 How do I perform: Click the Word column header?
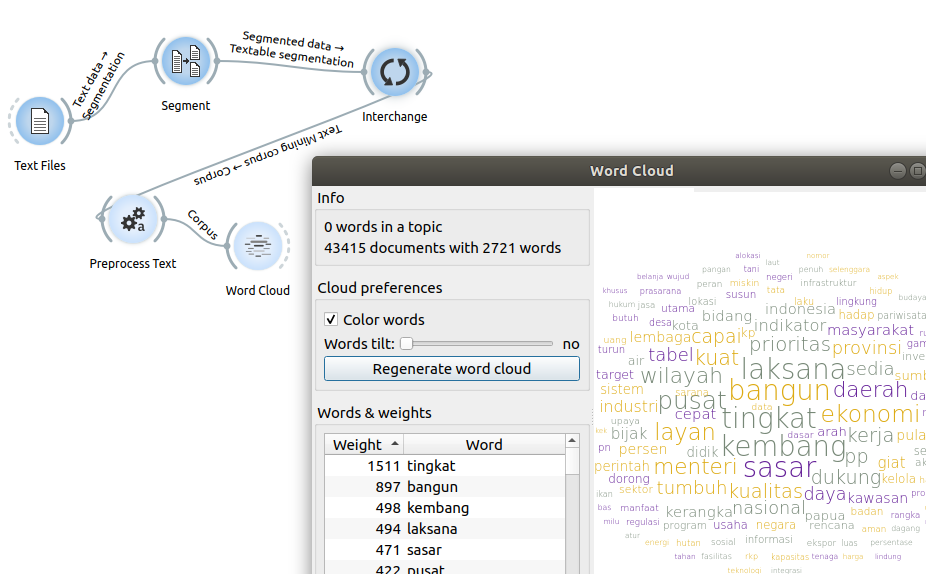coord(484,445)
